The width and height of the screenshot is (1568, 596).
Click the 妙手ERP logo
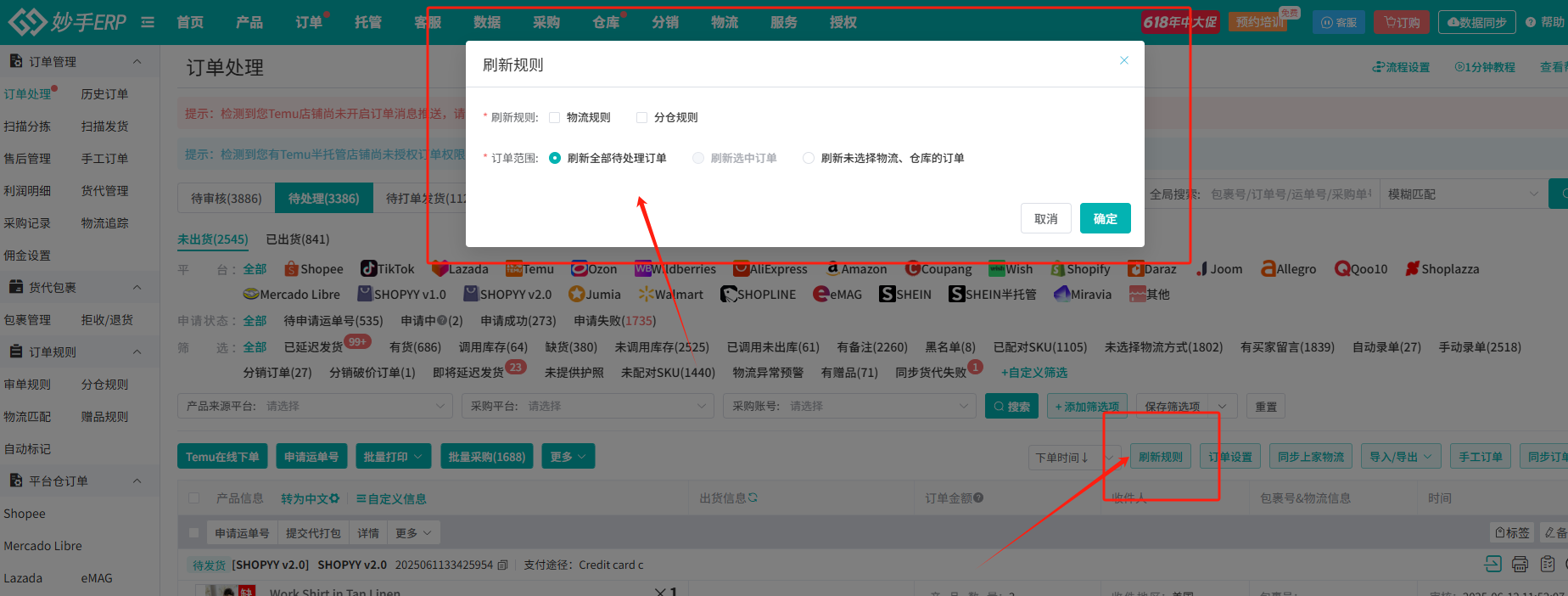tap(67, 21)
